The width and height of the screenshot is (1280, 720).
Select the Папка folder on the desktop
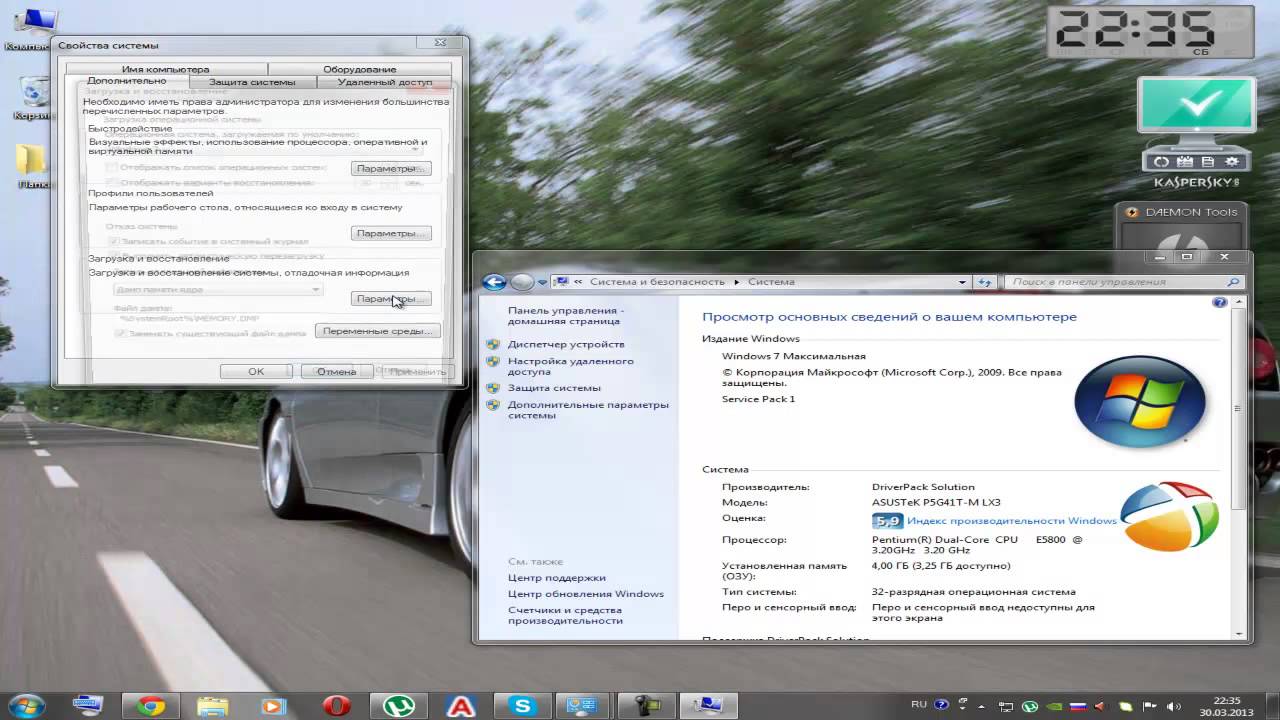tap(32, 167)
